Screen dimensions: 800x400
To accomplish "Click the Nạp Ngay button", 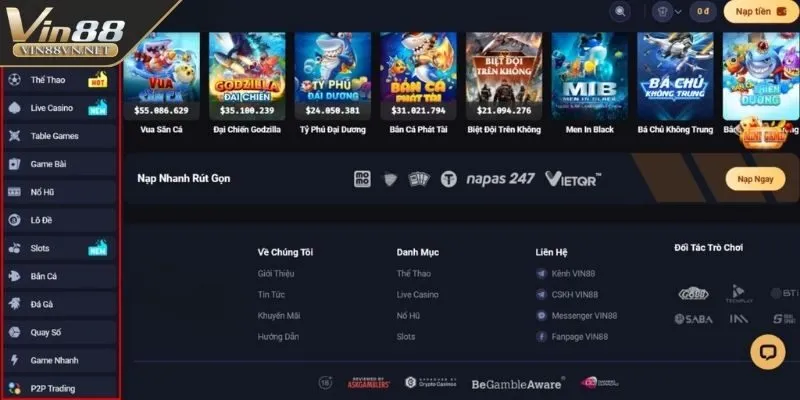I will tap(755, 179).
